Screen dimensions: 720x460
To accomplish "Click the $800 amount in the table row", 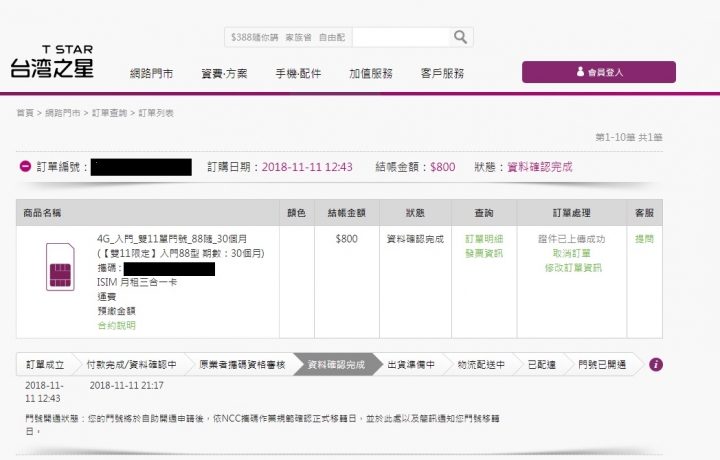I will pos(346,239).
